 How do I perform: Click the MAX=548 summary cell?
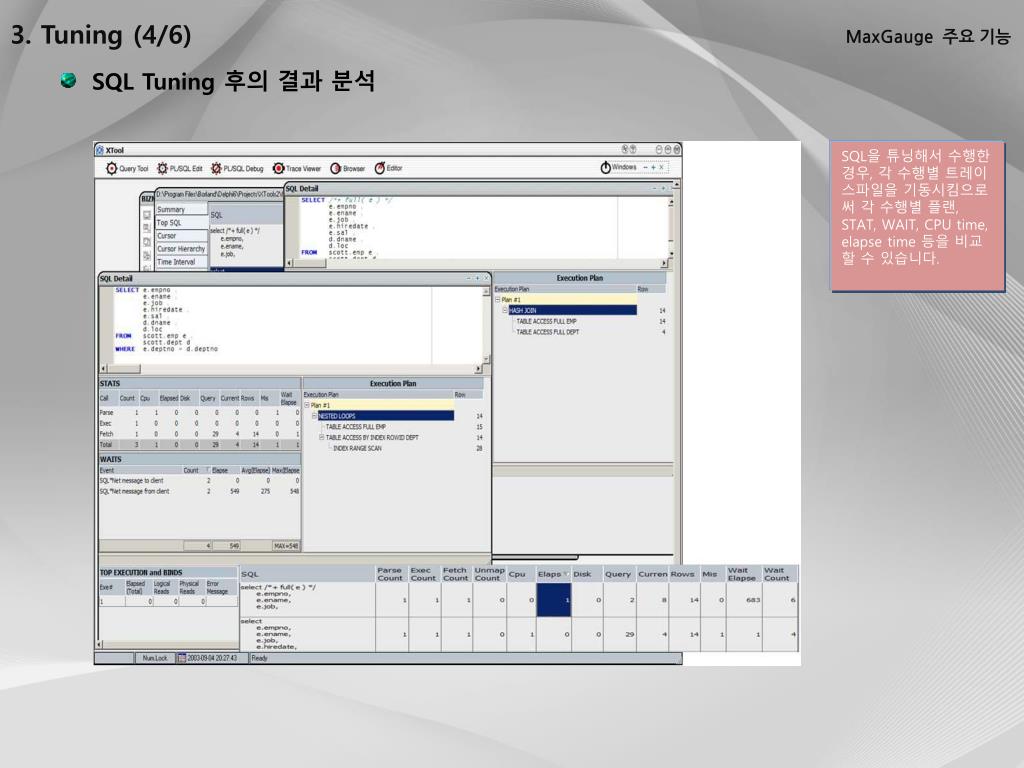point(286,546)
